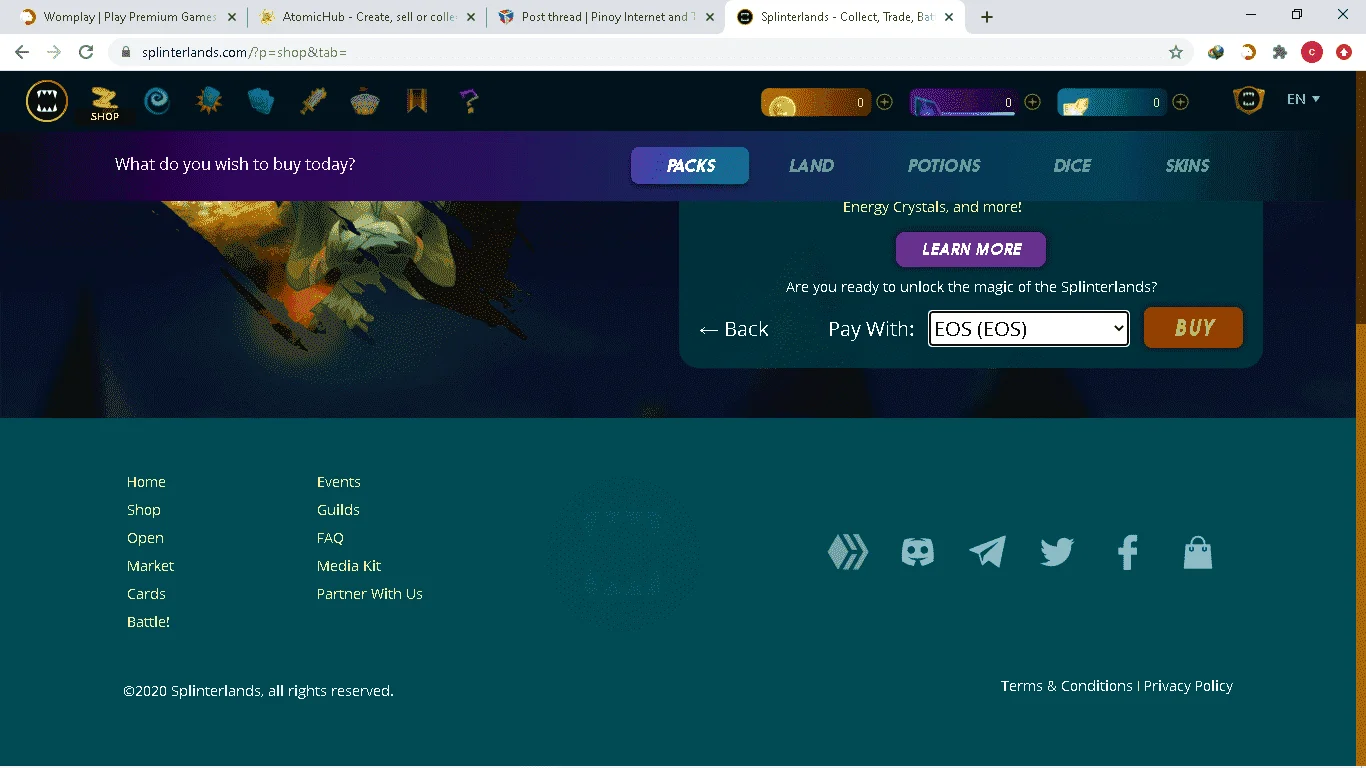Viewport: 1366px width, 768px height.
Task: Open the Open footer link
Action: click(145, 538)
